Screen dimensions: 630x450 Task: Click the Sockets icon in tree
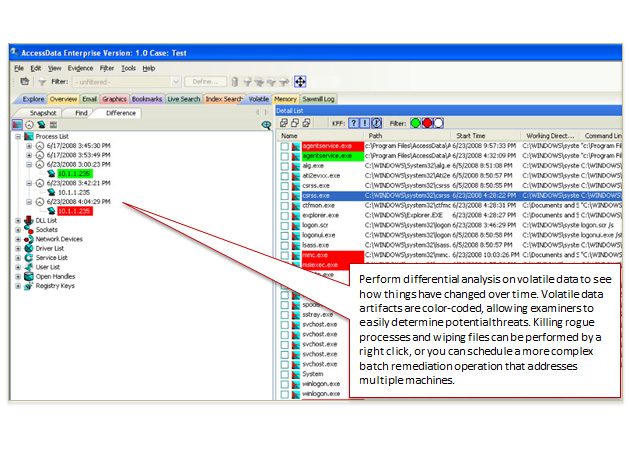click(29, 229)
